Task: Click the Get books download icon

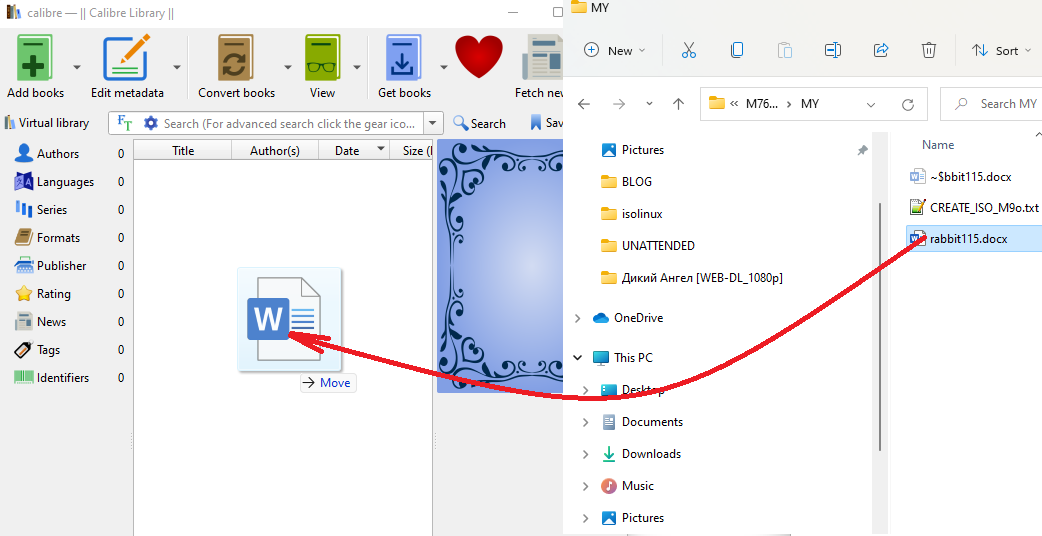Action: [x=404, y=58]
